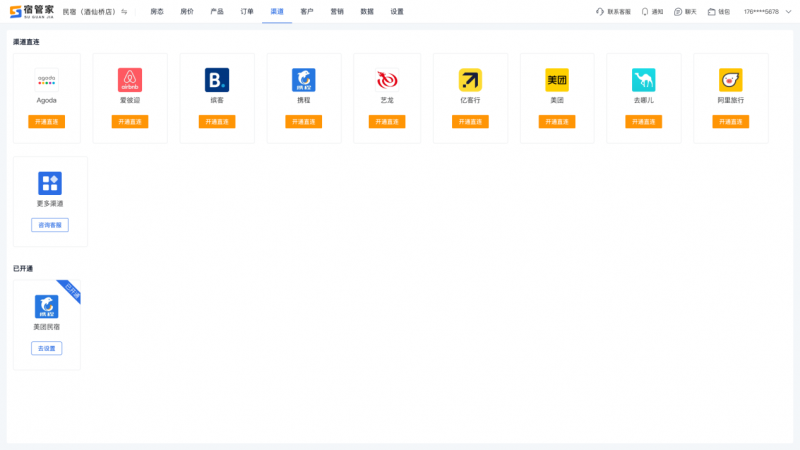
Task: Click 去设置 button for 美团民宿
Action: pyautogui.click(x=46, y=348)
